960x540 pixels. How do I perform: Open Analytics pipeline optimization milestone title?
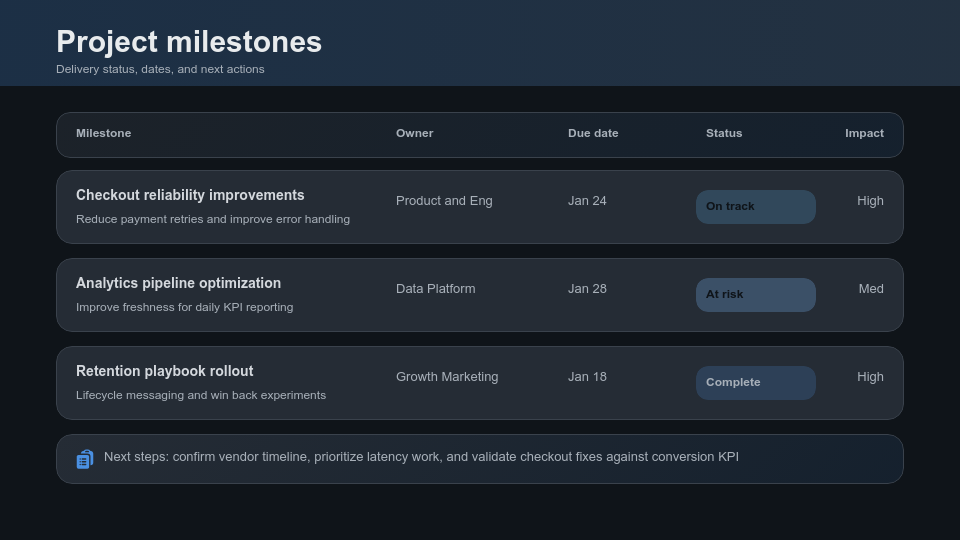[x=178, y=283]
